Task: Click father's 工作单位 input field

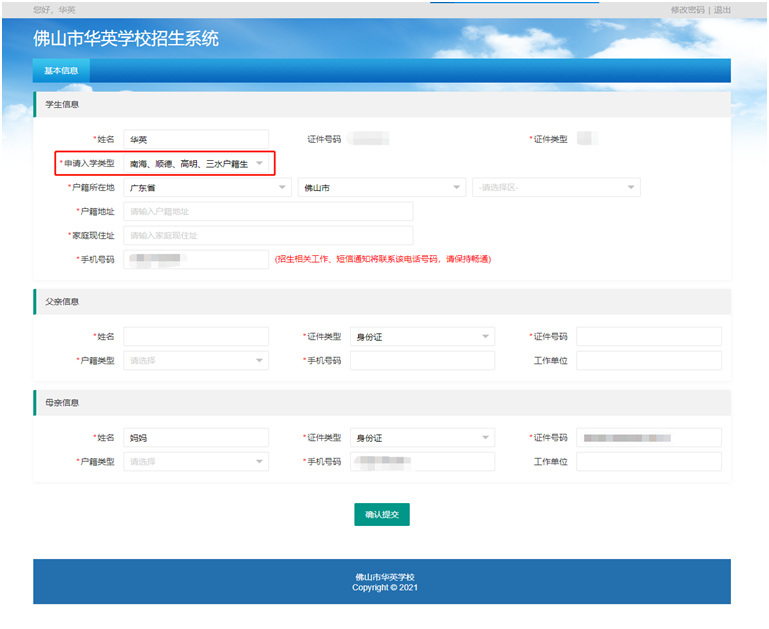Action: [x=648, y=361]
